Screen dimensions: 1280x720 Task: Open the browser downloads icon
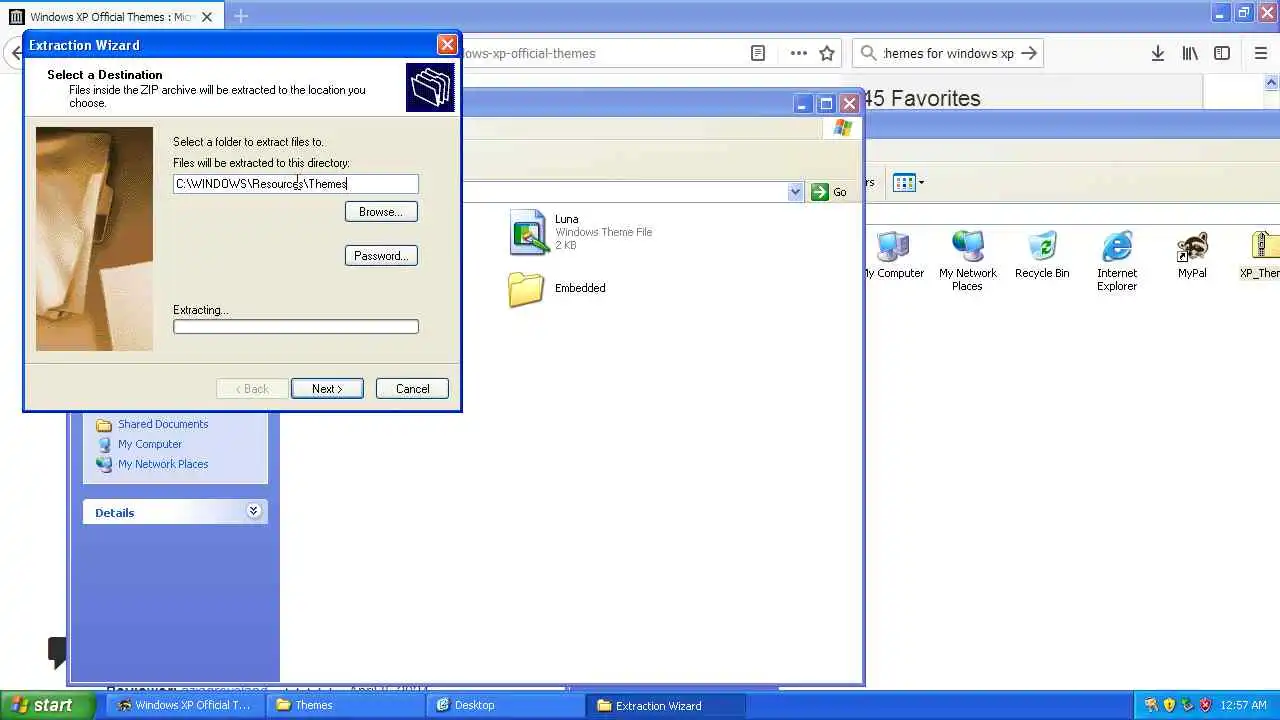(1157, 53)
